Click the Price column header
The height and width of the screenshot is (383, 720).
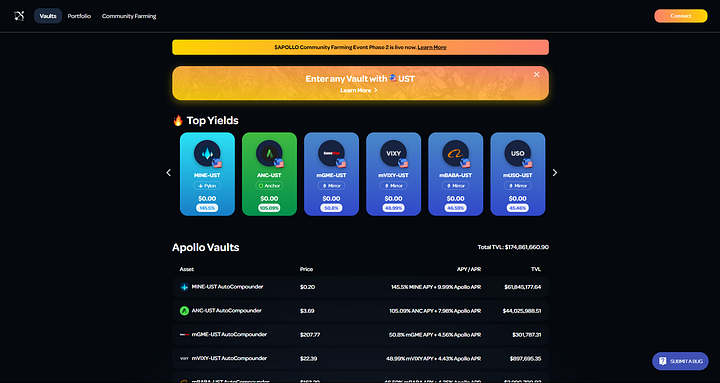pos(306,269)
